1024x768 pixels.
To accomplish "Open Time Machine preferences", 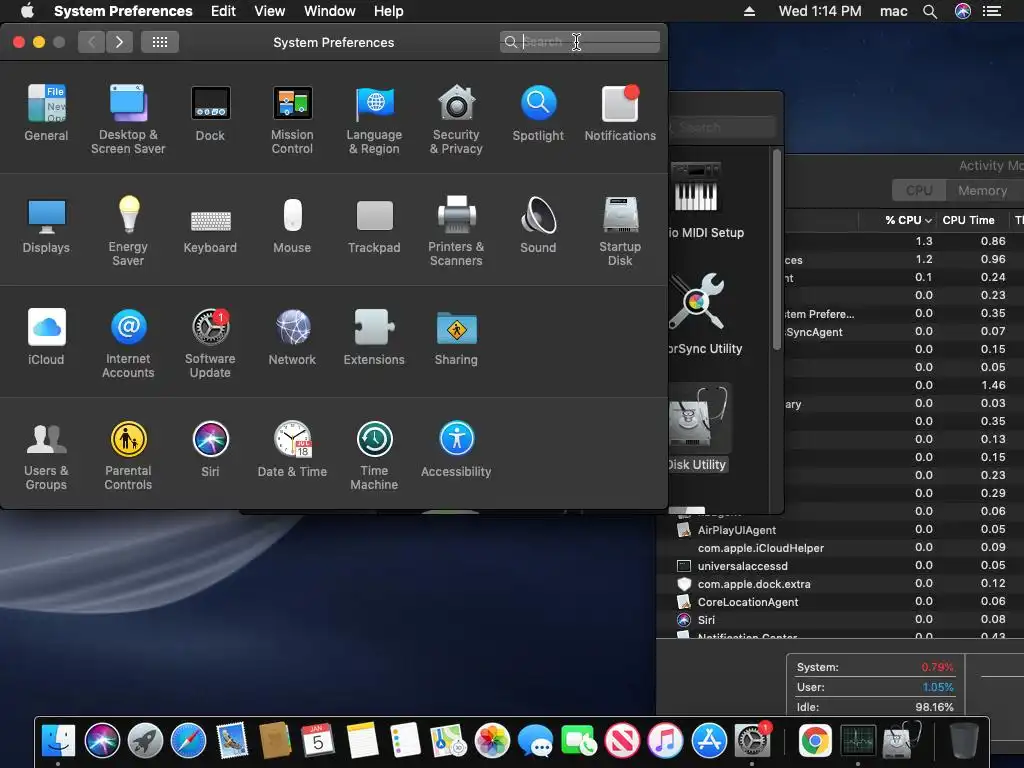I will pos(374,456).
